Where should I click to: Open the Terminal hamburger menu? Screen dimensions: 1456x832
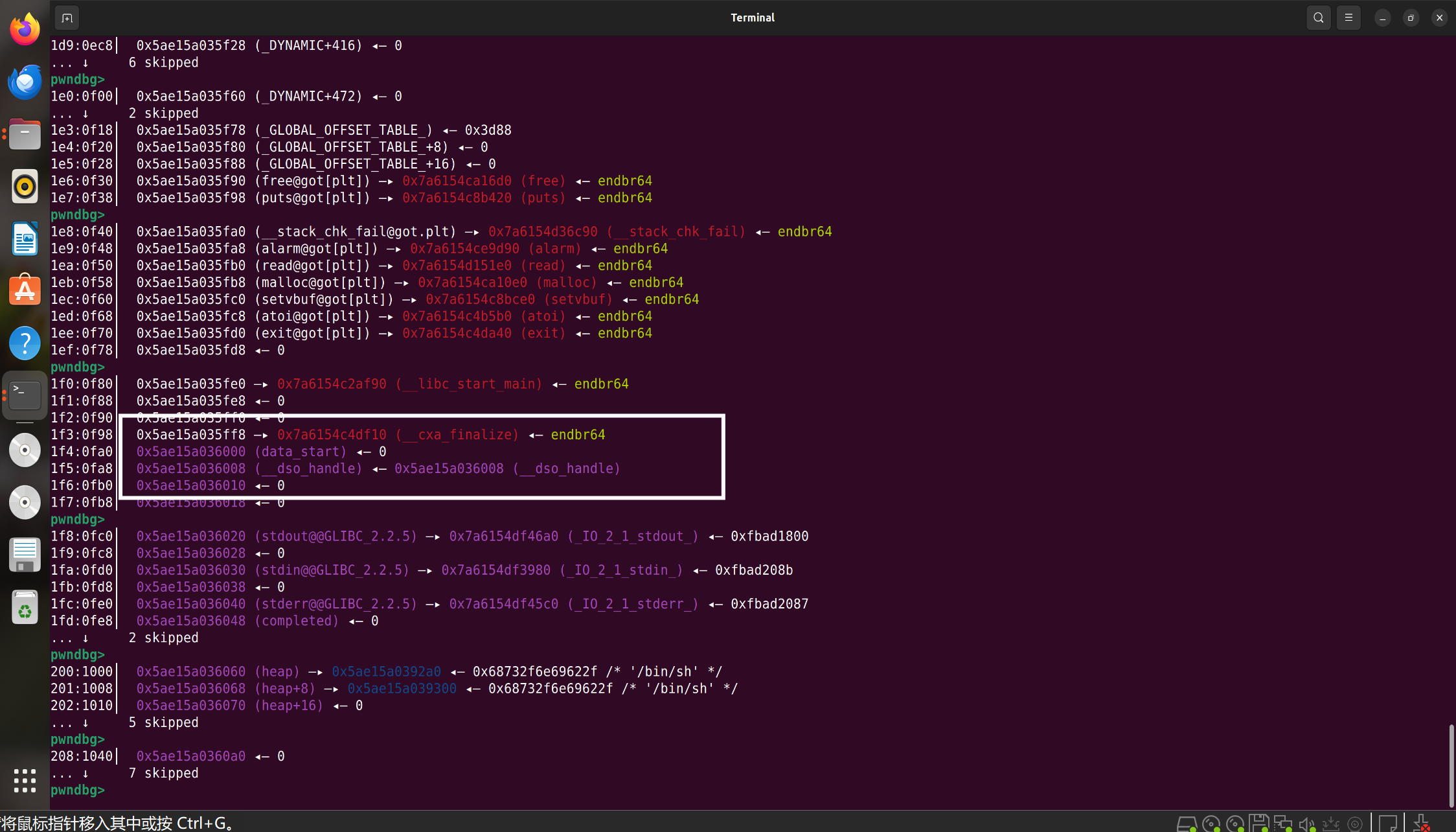pos(1348,17)
